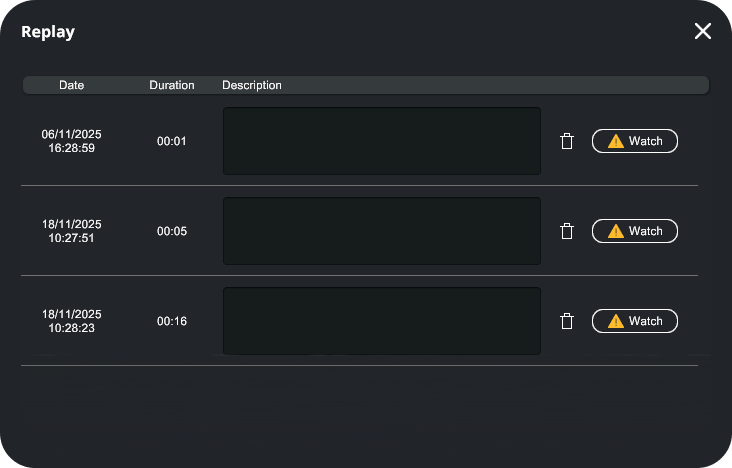The image size is (732, 468).
Task: Edit the first replay's description field
Action: tap(381, 141)
